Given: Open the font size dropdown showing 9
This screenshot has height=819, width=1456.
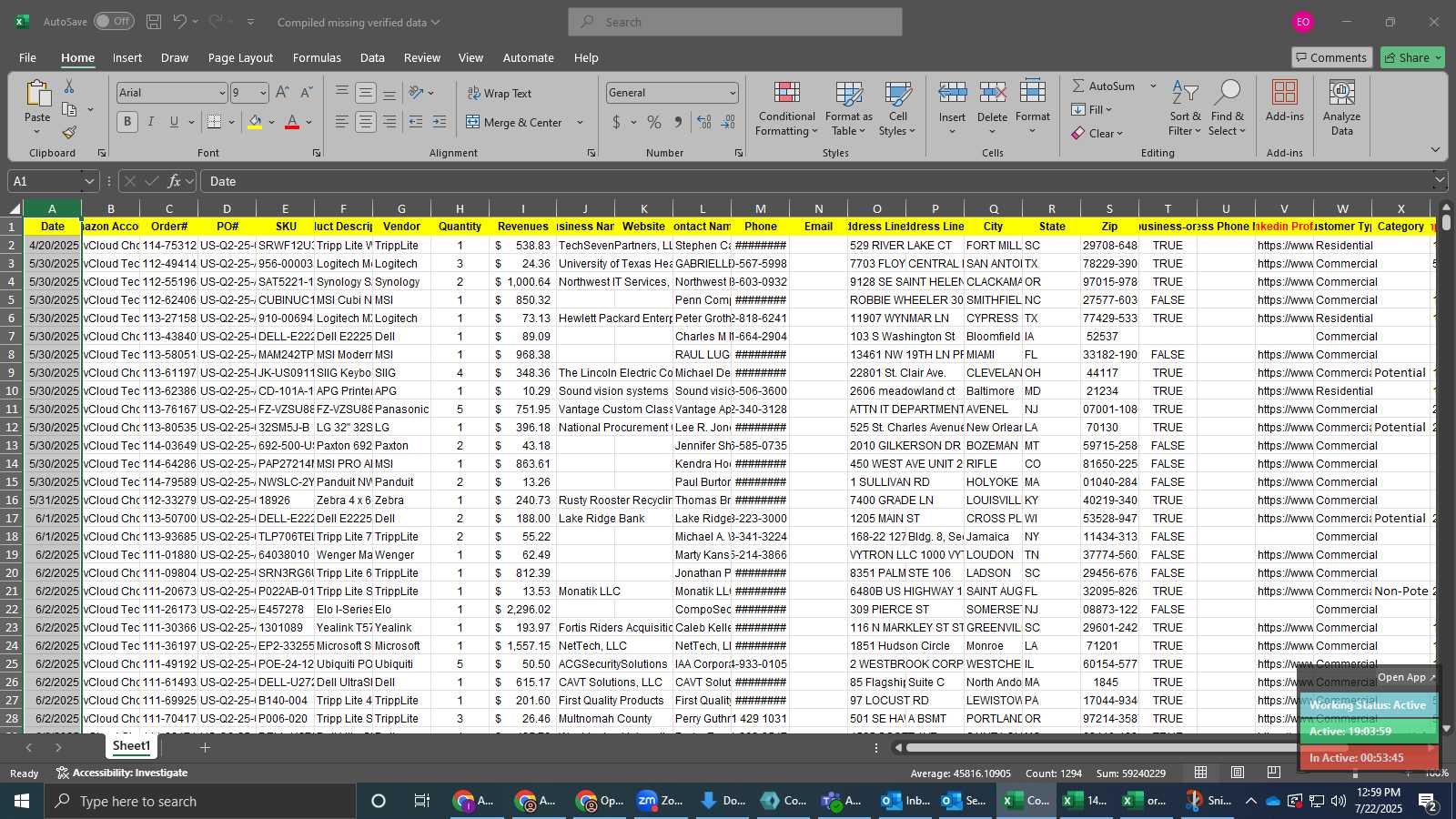Looking at the screenshot, I should coord(263,93).
